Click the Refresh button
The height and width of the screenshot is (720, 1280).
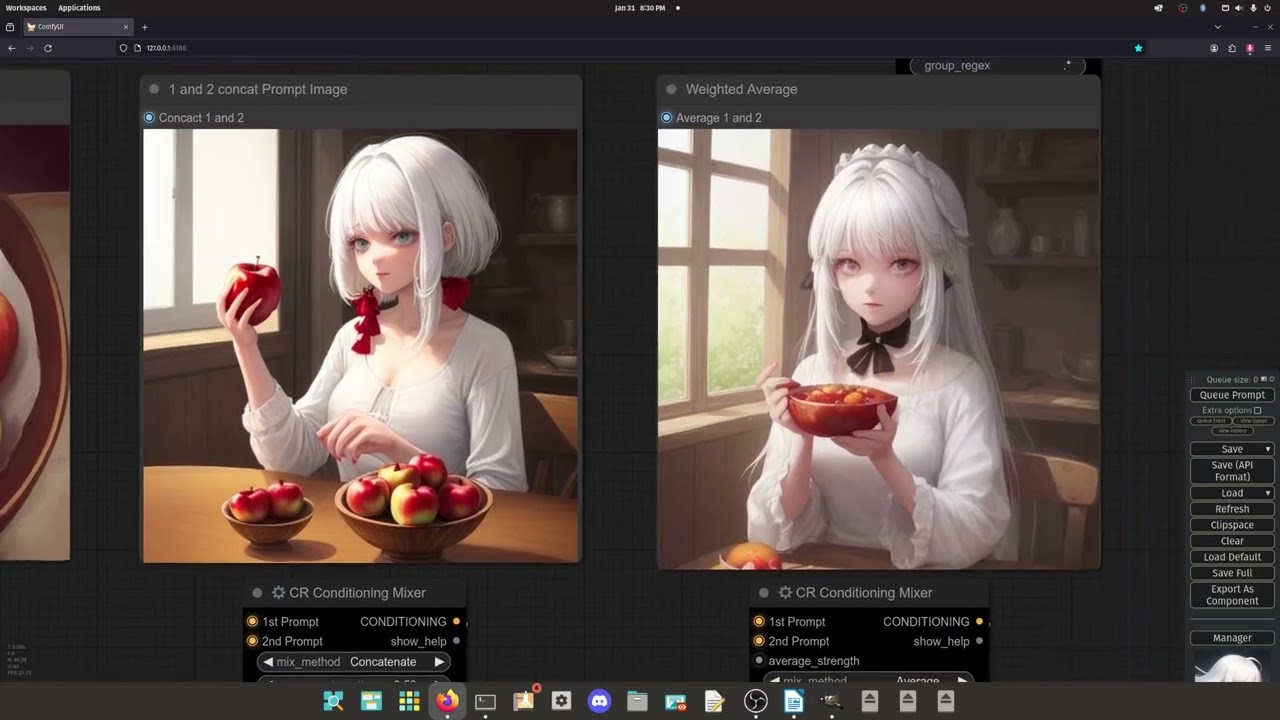click(1232, 509)
